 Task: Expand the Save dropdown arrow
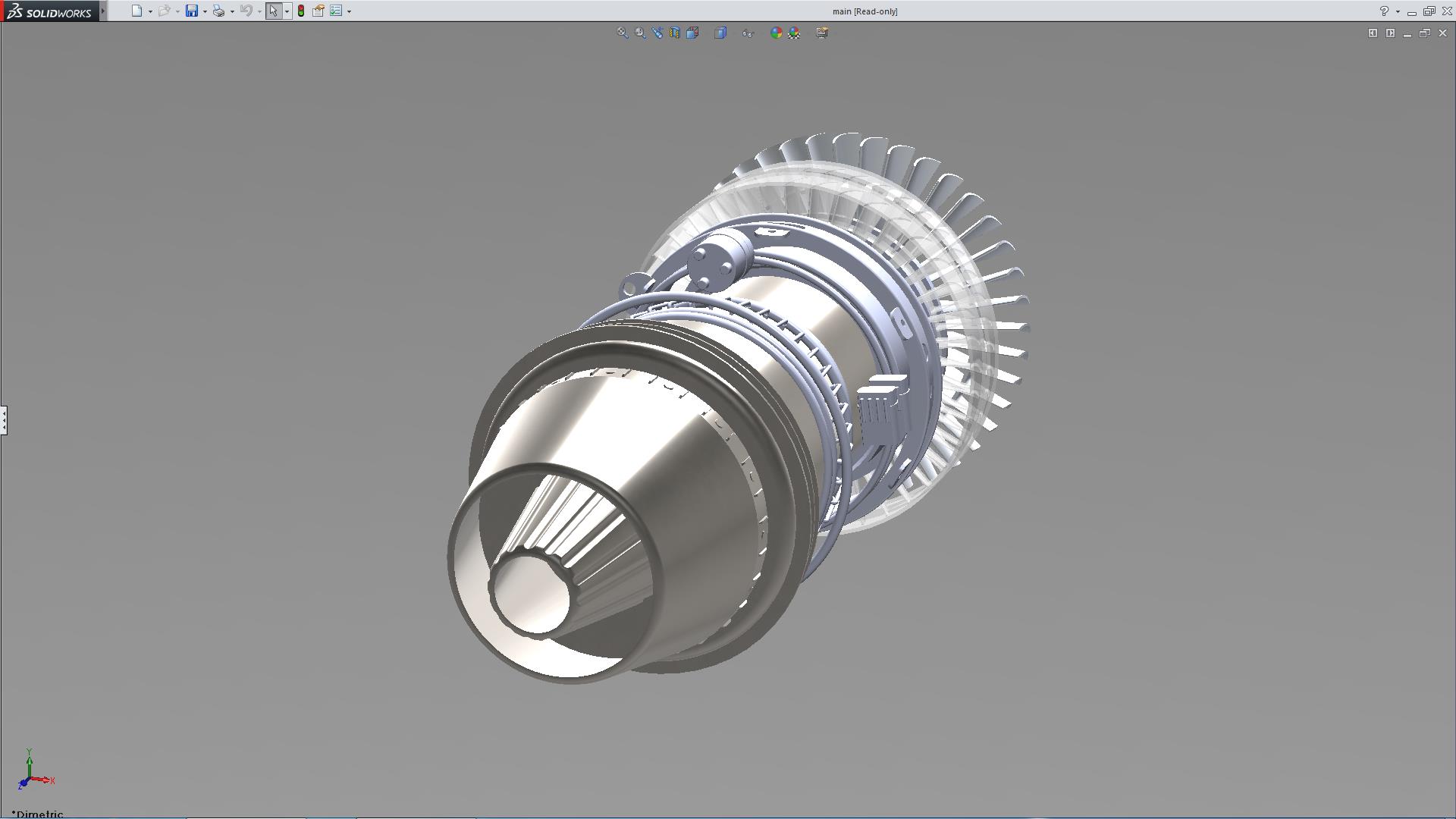(205, 11)
